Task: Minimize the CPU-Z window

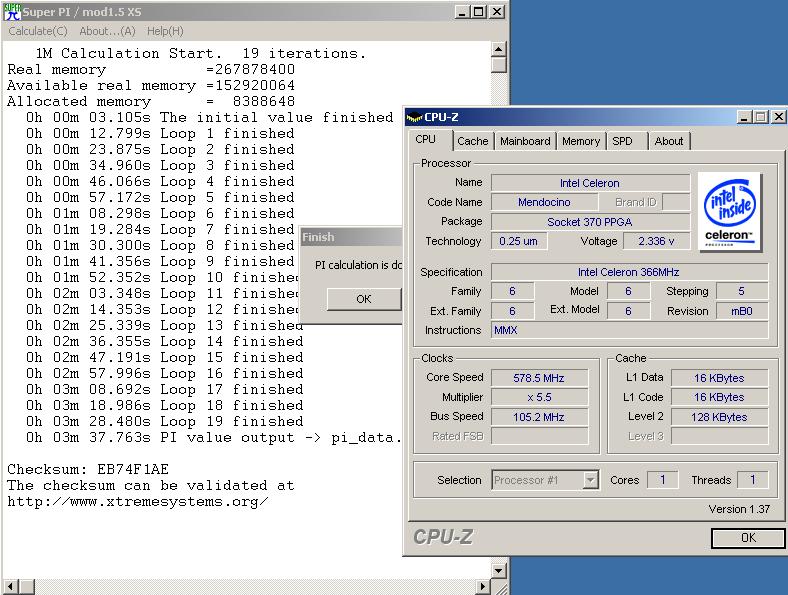Action: pyautogui.click(x=744, y=117)
